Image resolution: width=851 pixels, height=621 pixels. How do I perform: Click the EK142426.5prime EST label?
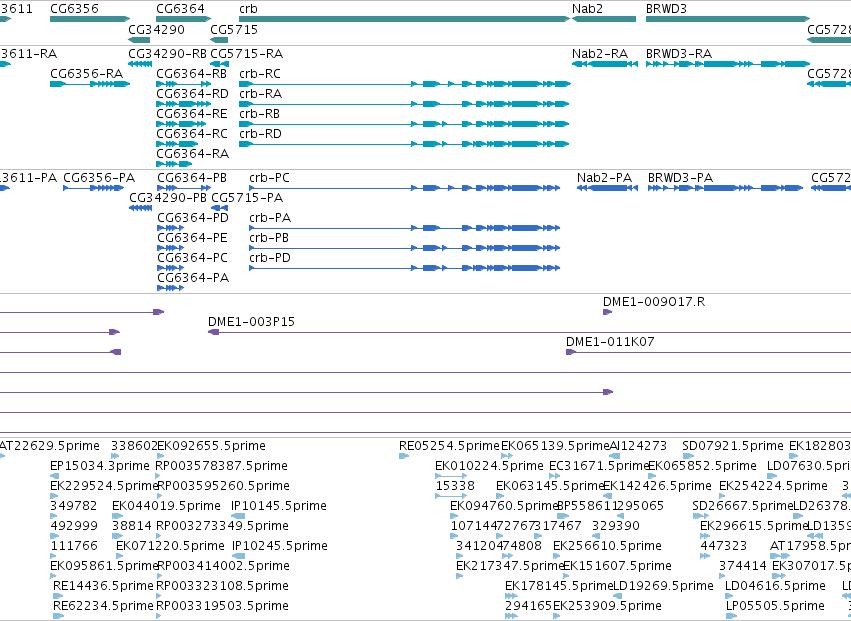(657, 485)
